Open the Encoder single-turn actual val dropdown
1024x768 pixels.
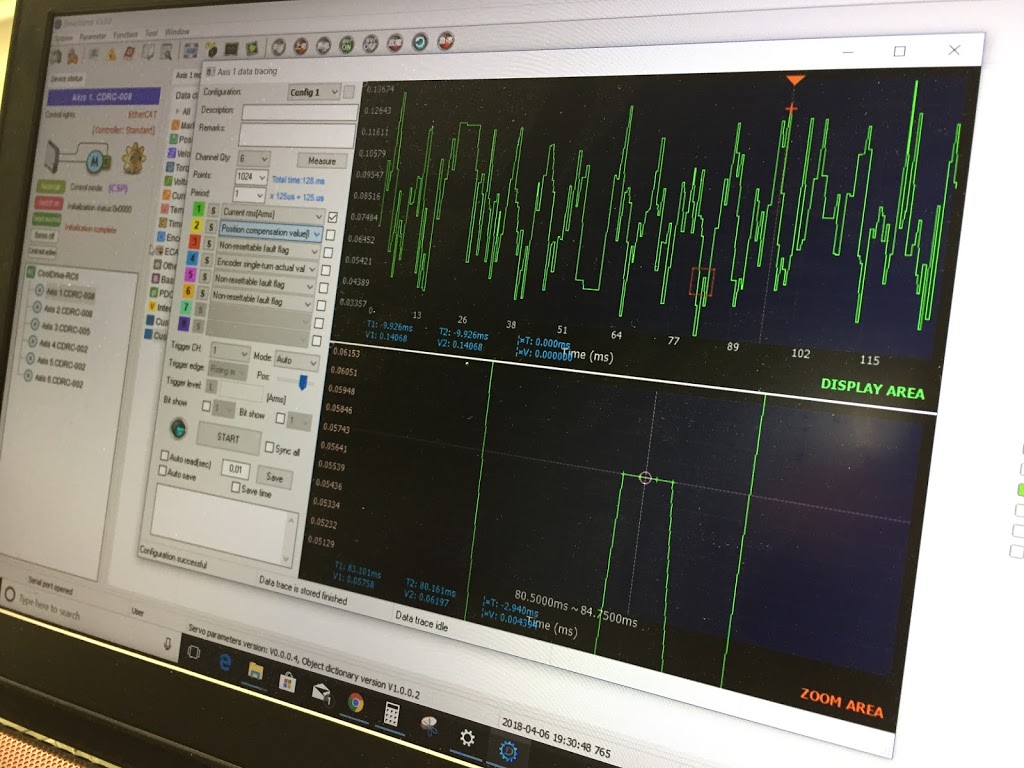coord(266,266)
